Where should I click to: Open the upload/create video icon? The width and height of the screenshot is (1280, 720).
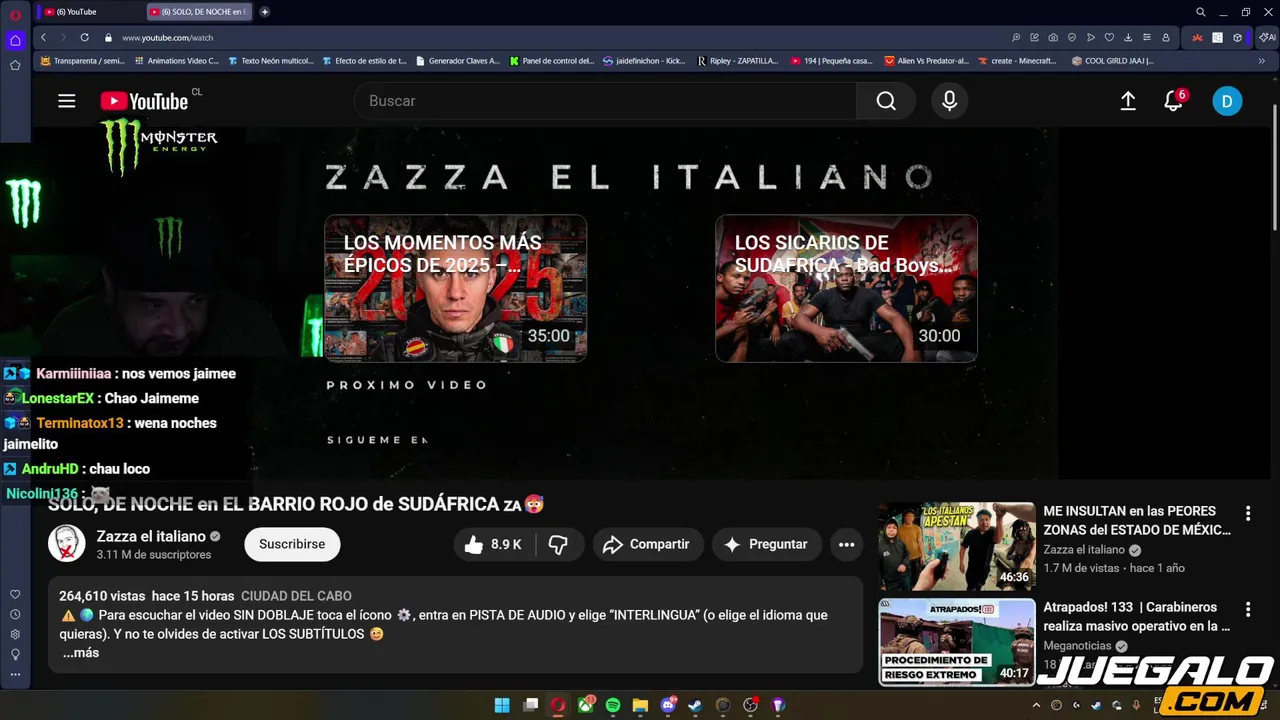(1128, 101)
